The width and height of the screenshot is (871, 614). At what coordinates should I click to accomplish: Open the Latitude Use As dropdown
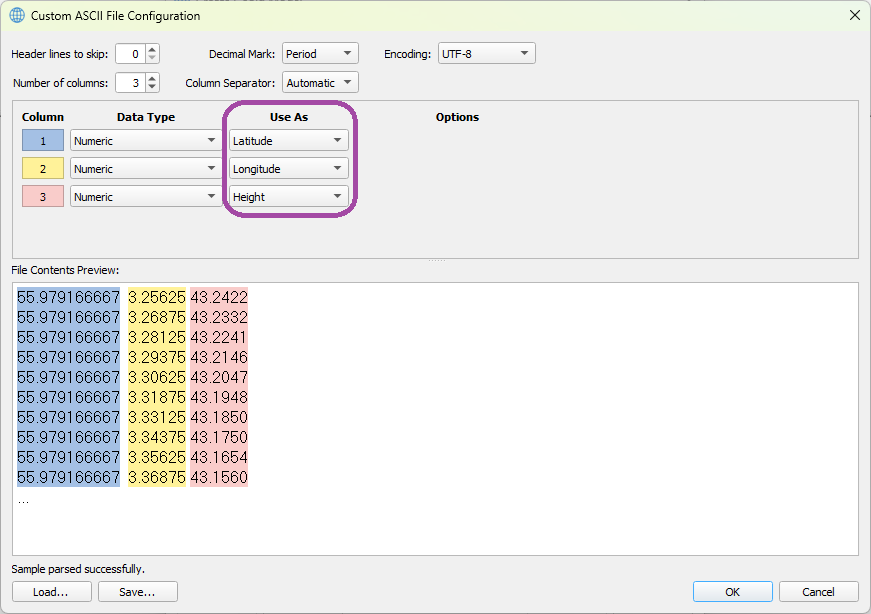pyautogui.click(x=289, y=141)
